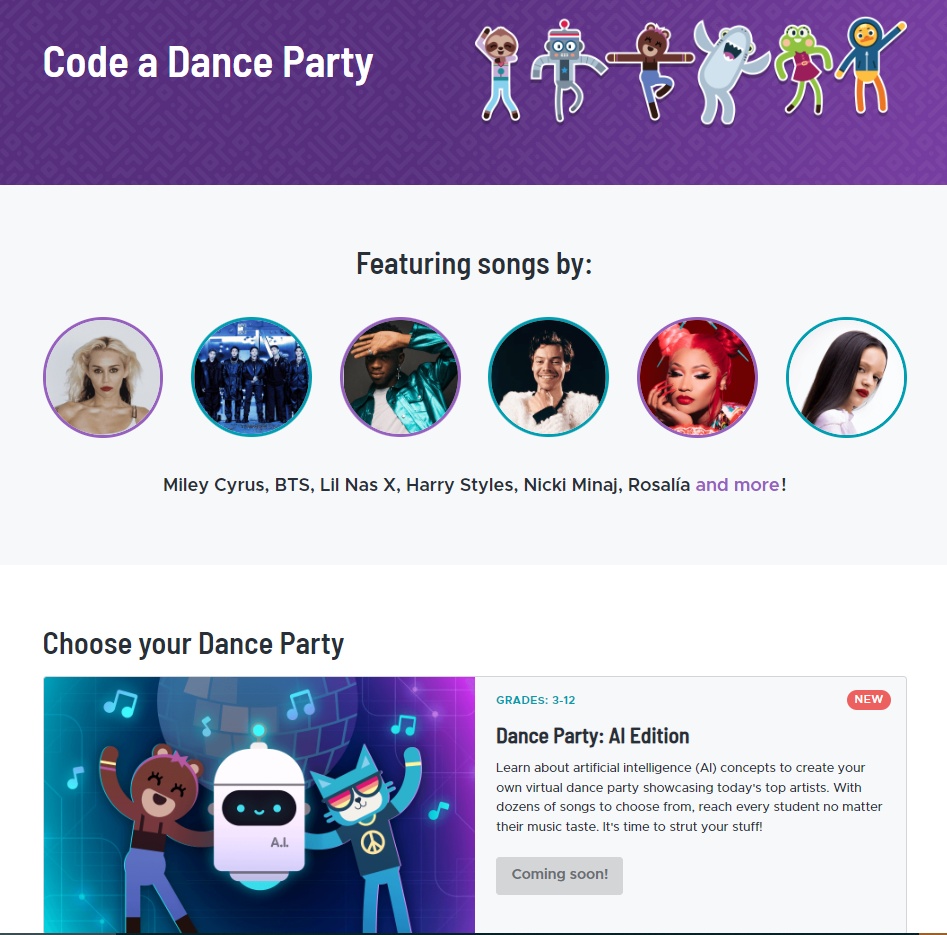This screenshot has width=947, height=935.
Task: Click the Miley Cyrus artist photo
Action: pos(103,377)
